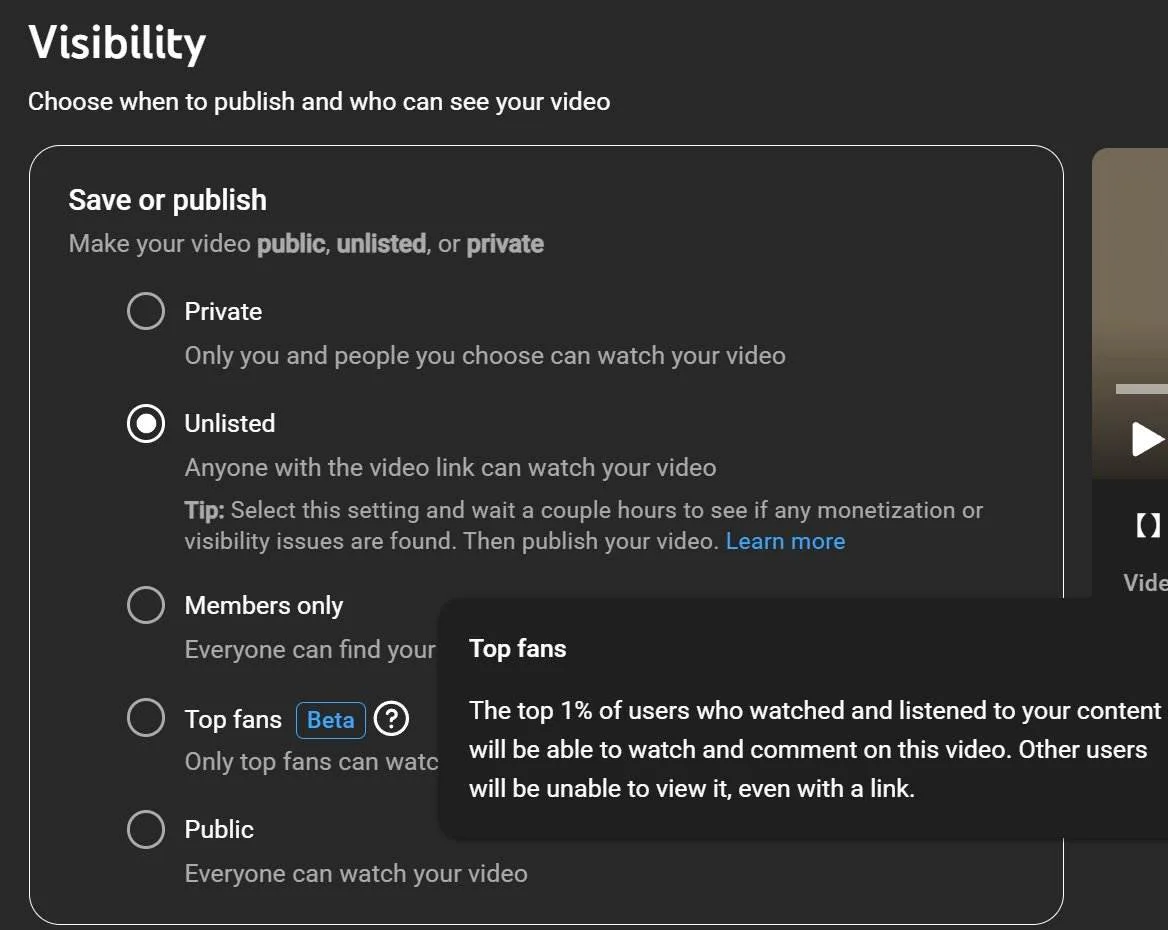Screen dimensions: 1168x930
Task: Click the fullscreen brackets icon under preview
Action: coord(1148,525)
